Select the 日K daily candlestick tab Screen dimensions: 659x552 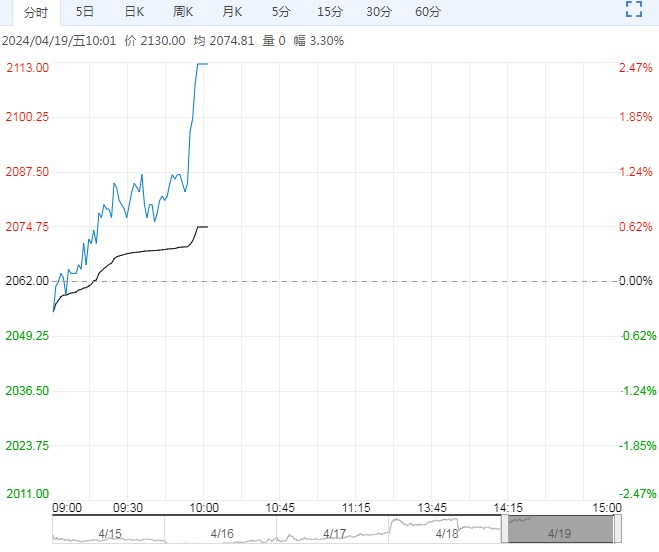coord(134,12)
